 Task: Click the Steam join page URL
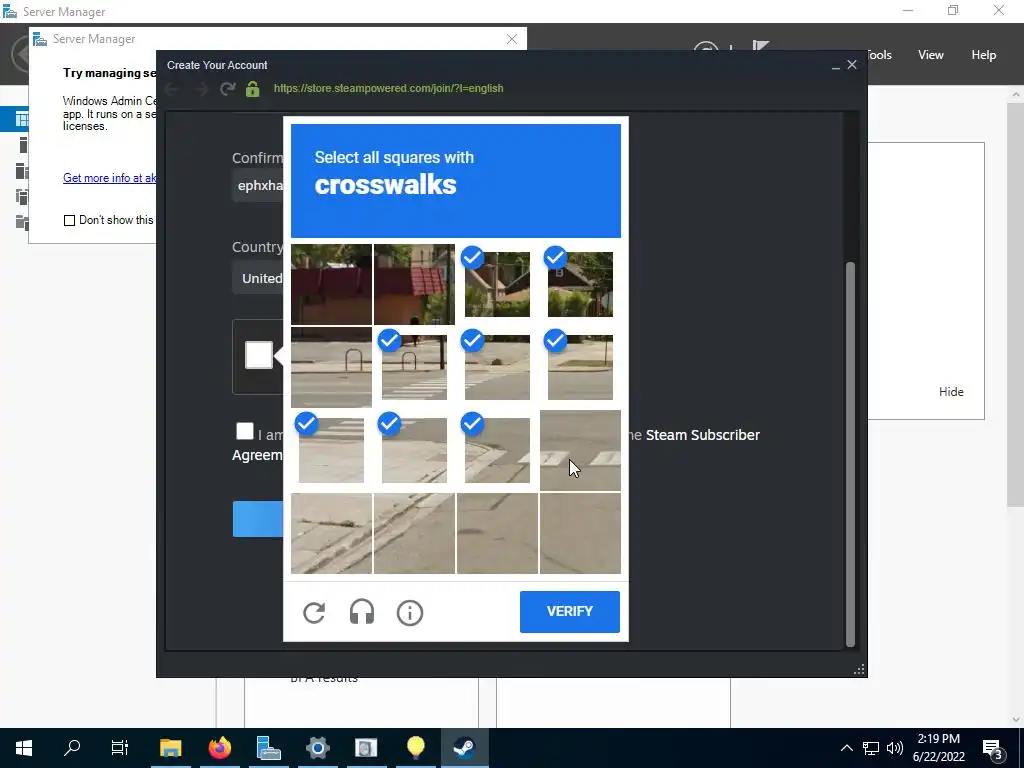point(389,88)
